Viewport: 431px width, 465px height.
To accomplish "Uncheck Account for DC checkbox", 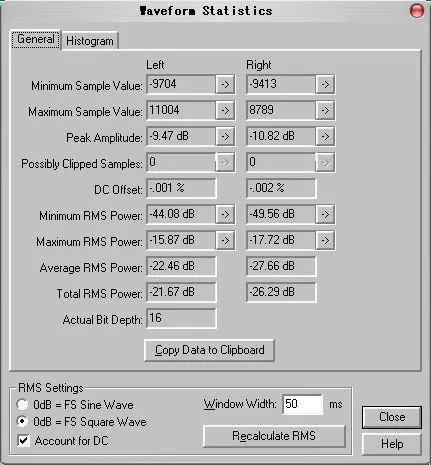I will [23, 441].
